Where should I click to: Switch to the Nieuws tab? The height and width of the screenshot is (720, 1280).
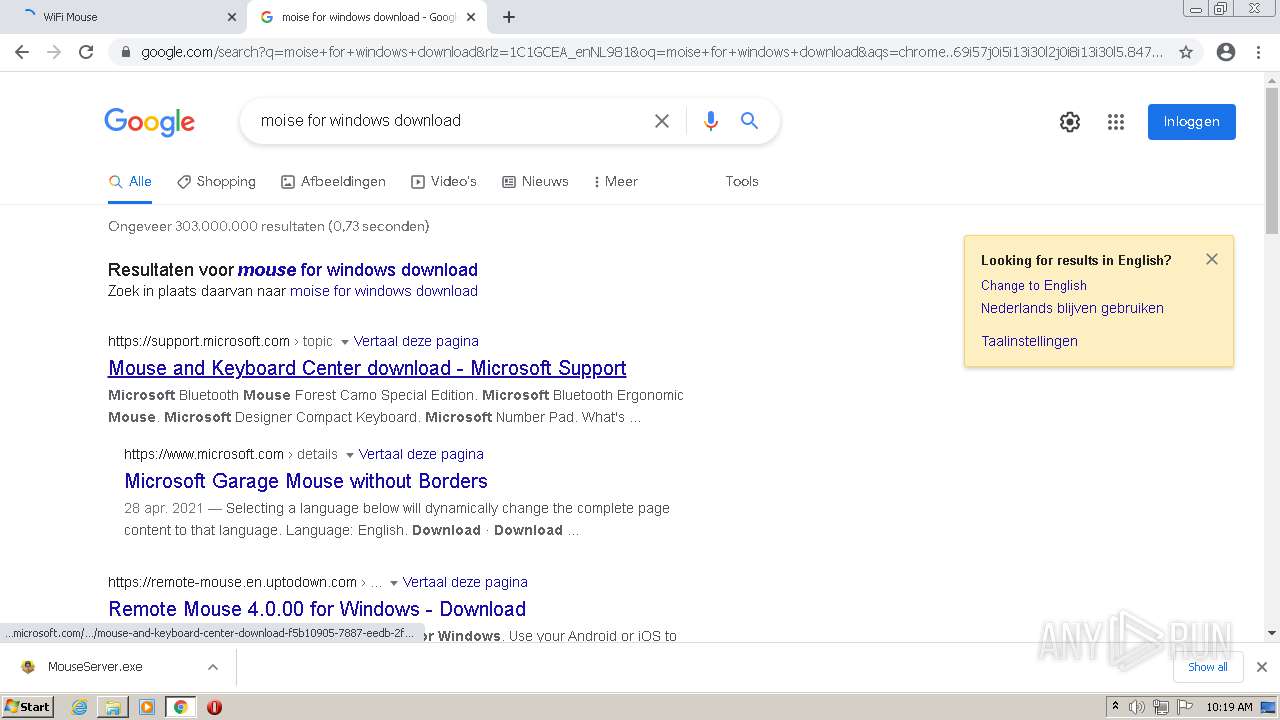click(x=535, y=182)
